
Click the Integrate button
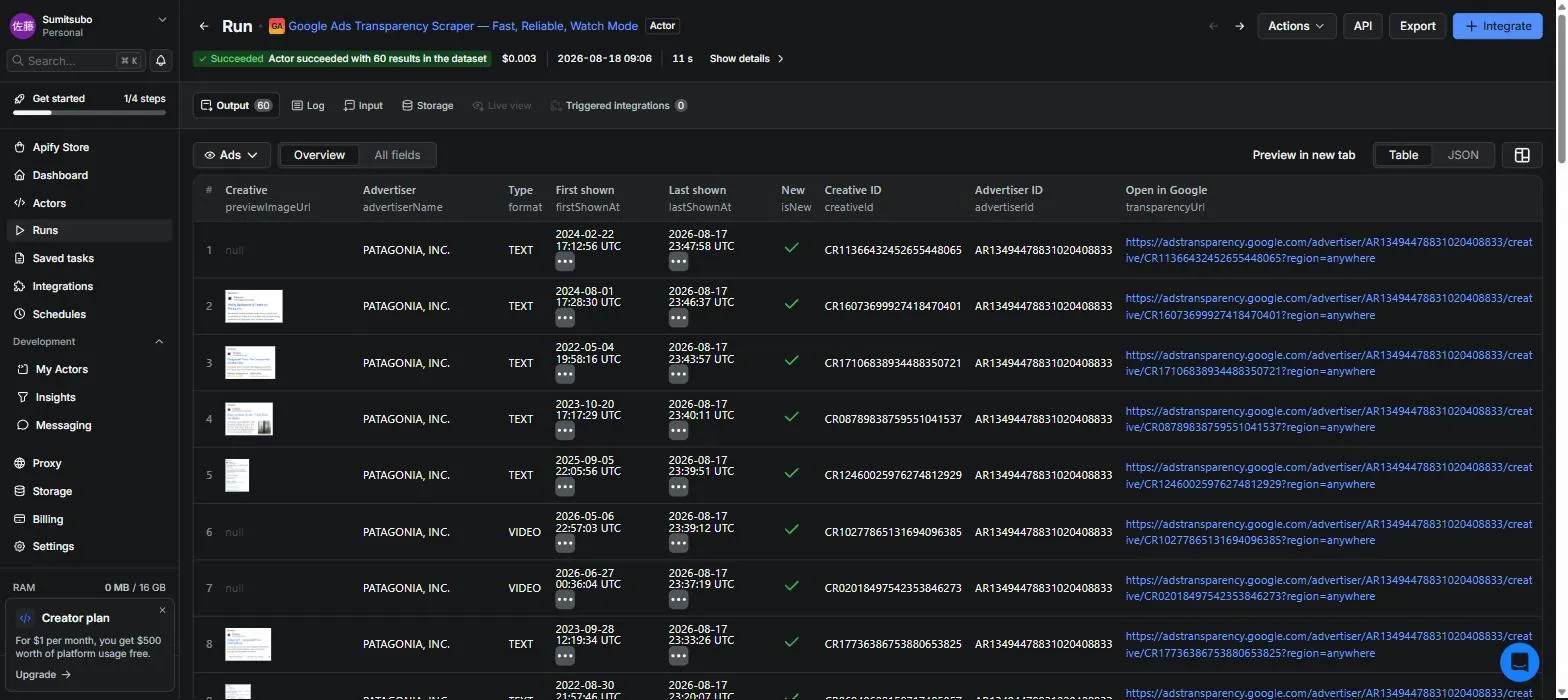coord(1497,26)
